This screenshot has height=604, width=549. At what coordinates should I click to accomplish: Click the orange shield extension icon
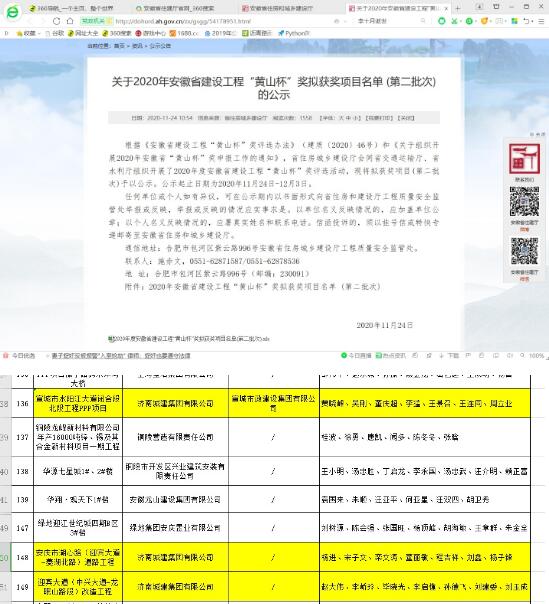coord(484,21)
